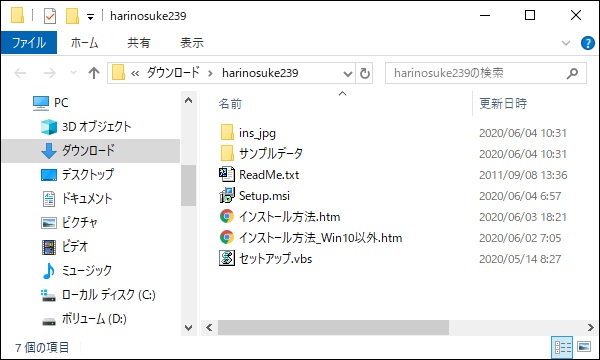Open the help question mark icon
Screen dimensions: 600x360
pos(587,43)
